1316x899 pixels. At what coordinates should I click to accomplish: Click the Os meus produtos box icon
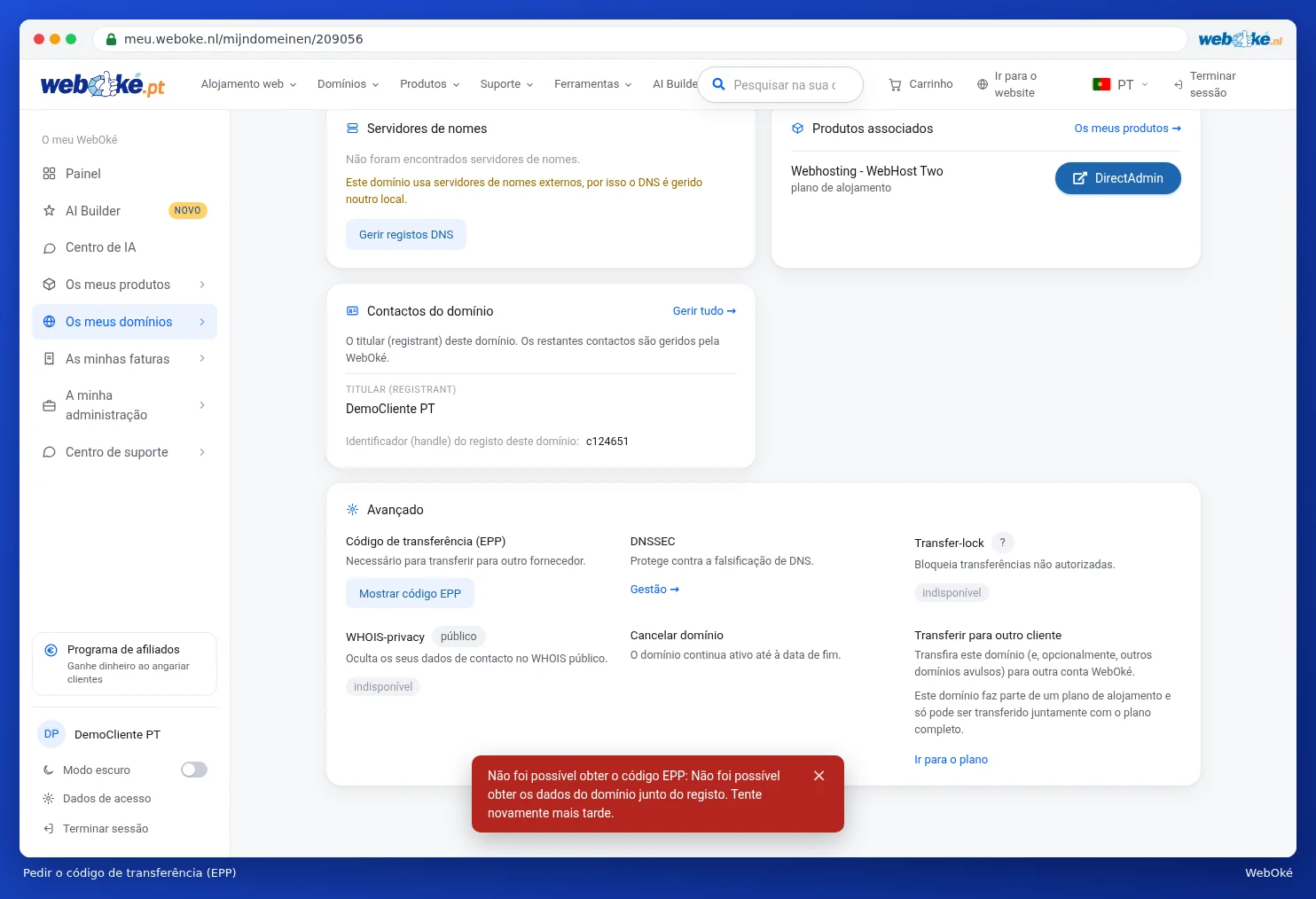point(50,285)
